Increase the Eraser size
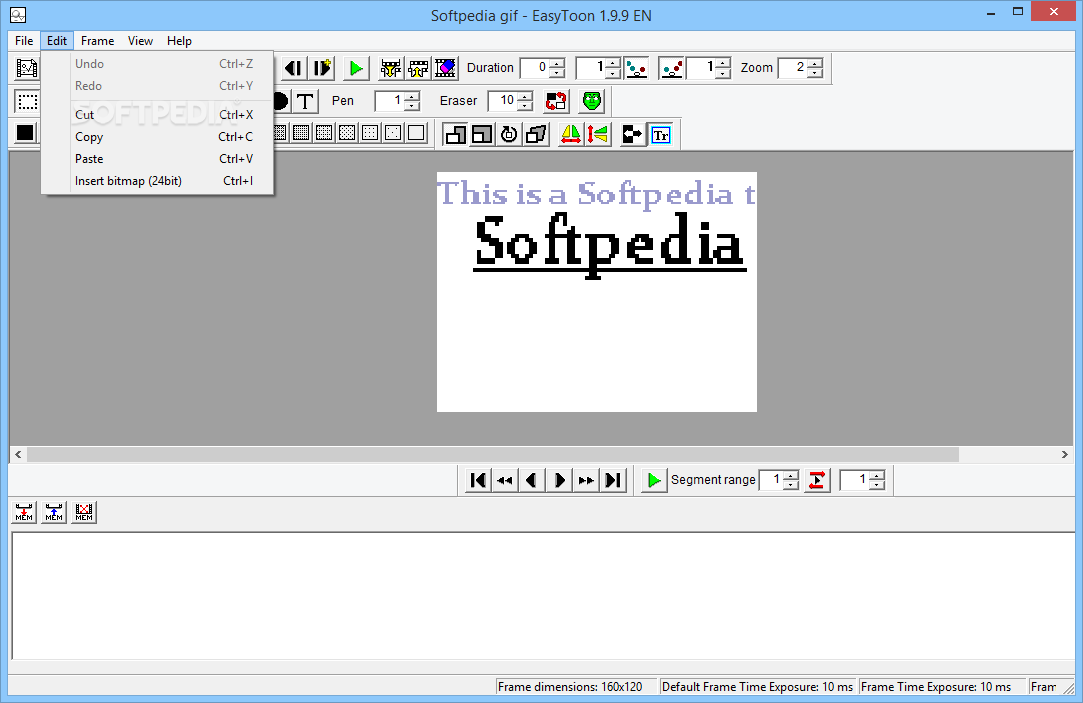 tap(525, 97)
